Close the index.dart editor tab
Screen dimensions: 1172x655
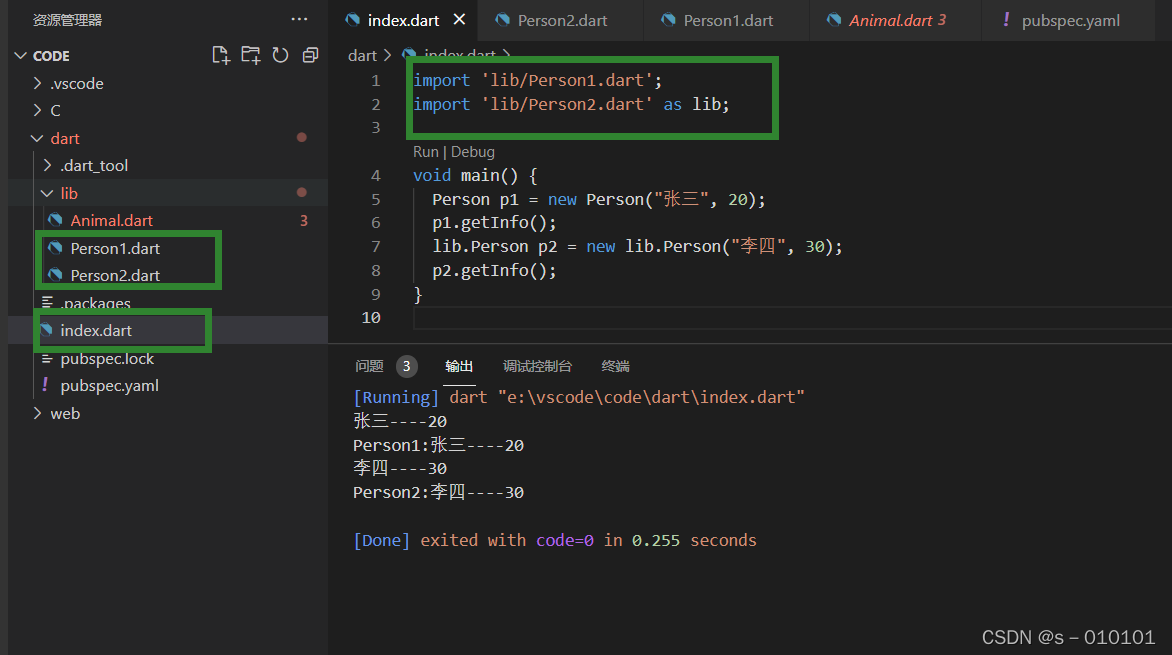[459, 19]
